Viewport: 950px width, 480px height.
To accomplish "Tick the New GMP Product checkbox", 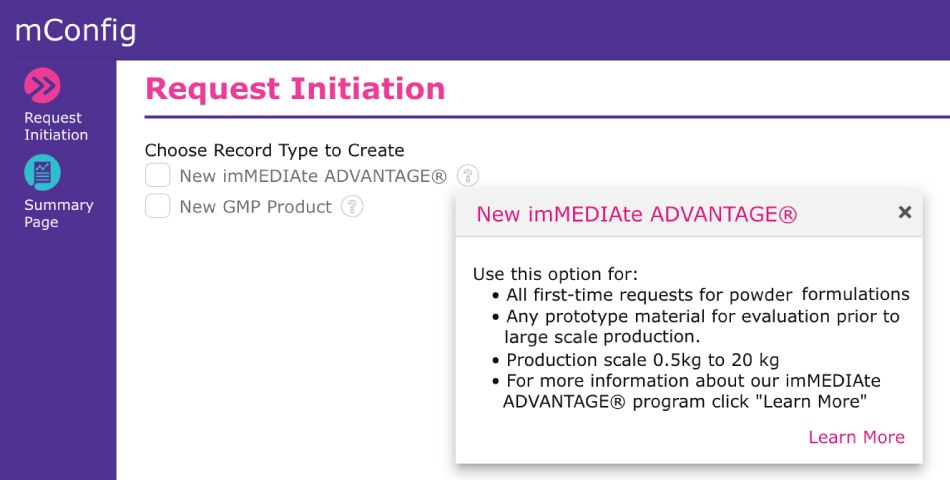I will point(158,206).
